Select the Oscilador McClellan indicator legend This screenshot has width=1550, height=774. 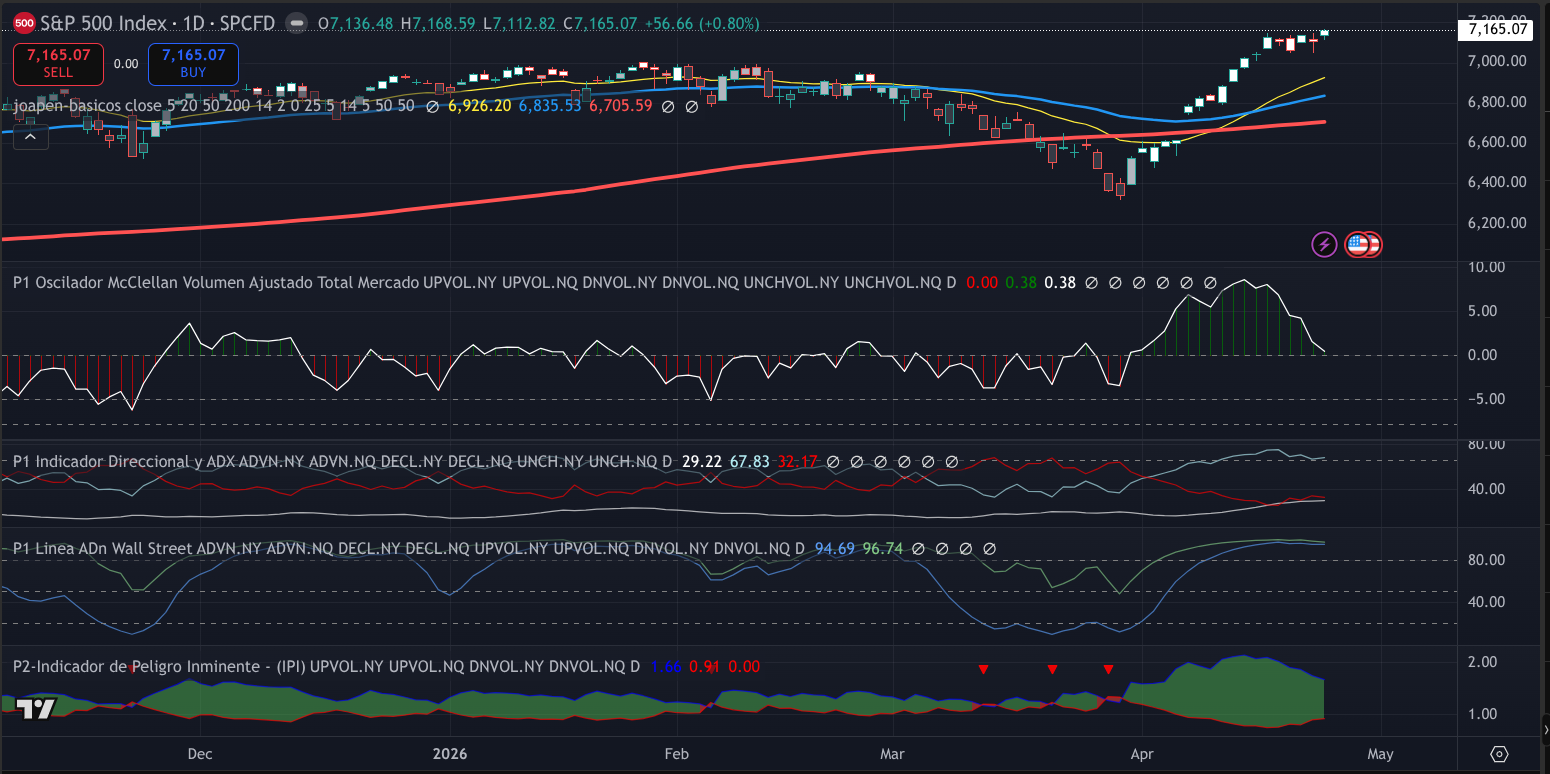coord(484,283)
